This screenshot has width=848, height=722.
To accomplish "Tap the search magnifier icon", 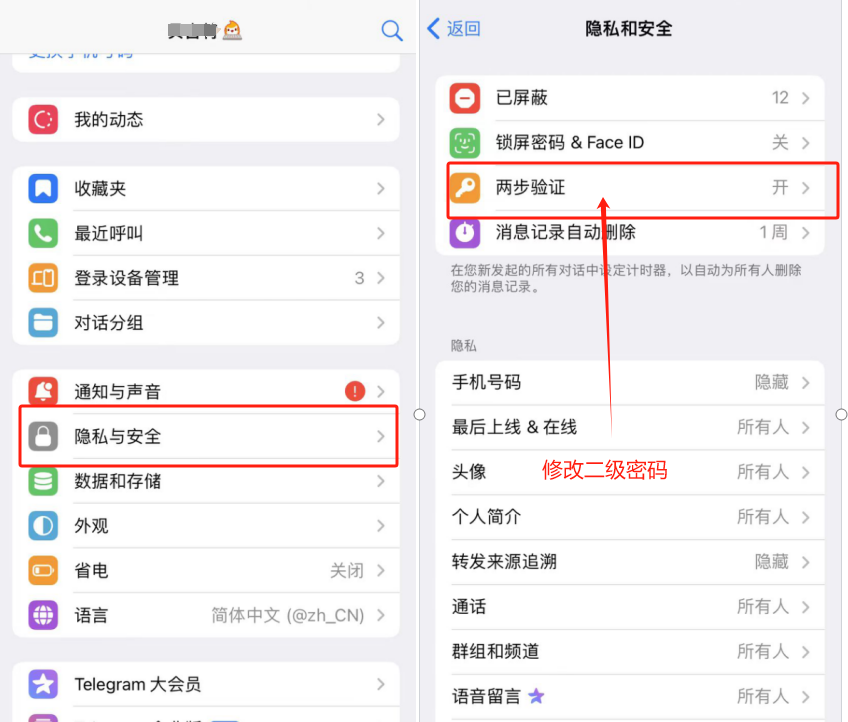I will [392, 30].
